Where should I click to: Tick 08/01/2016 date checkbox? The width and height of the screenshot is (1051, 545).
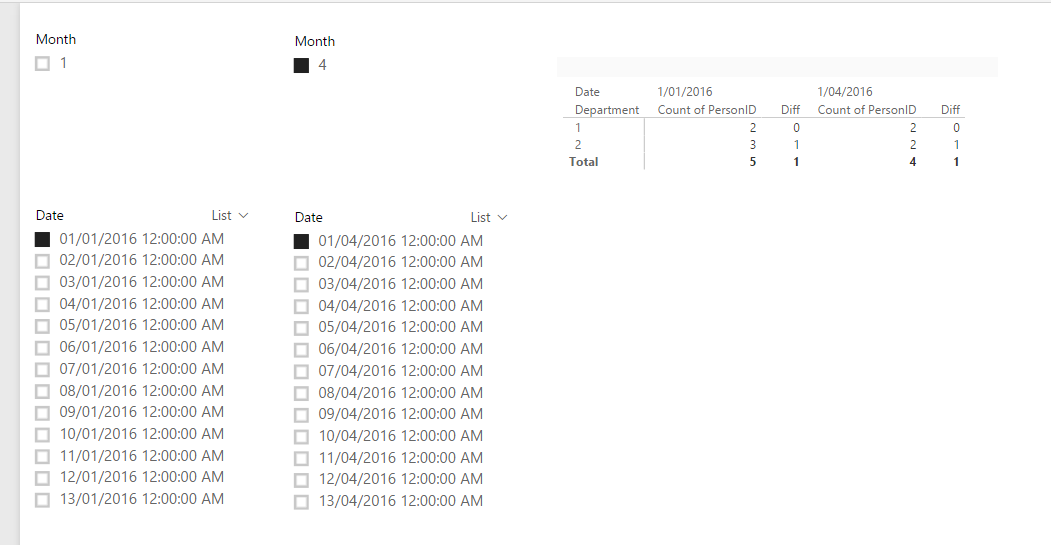click(x=42, y=391)
